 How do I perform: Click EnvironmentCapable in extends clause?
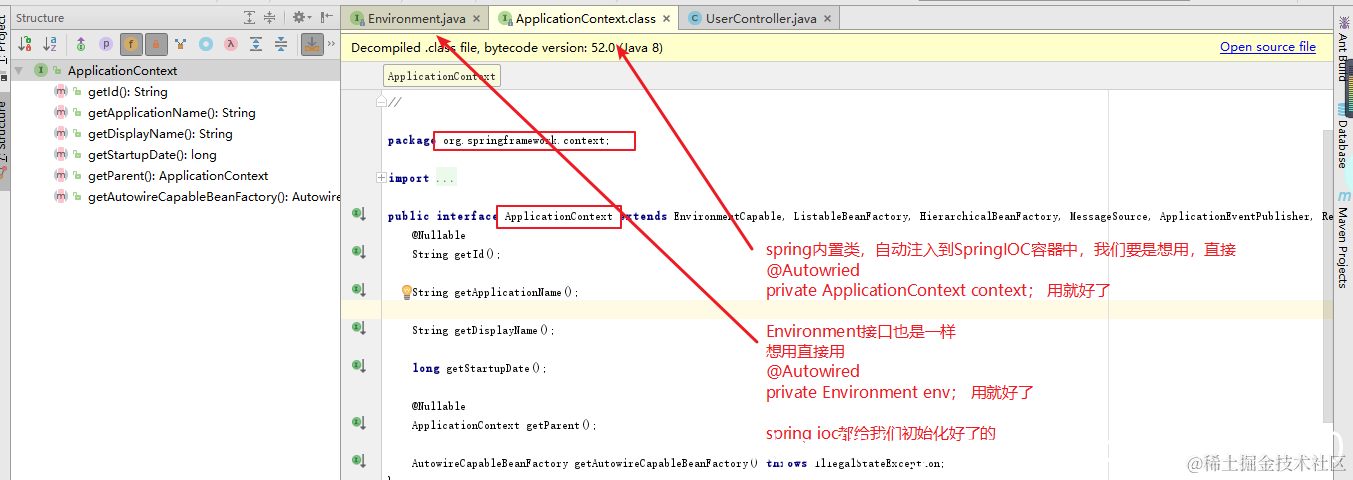[x=731, y=217]
